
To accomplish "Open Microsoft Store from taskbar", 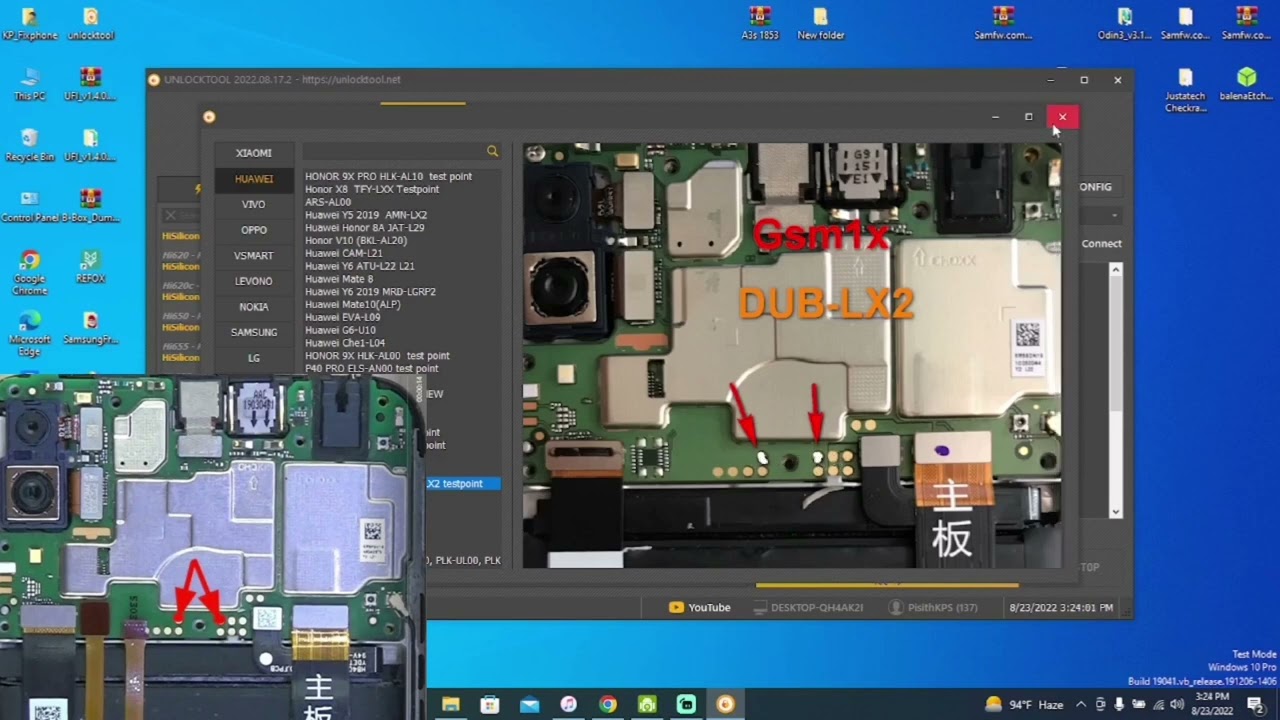I will click(490, 704).
